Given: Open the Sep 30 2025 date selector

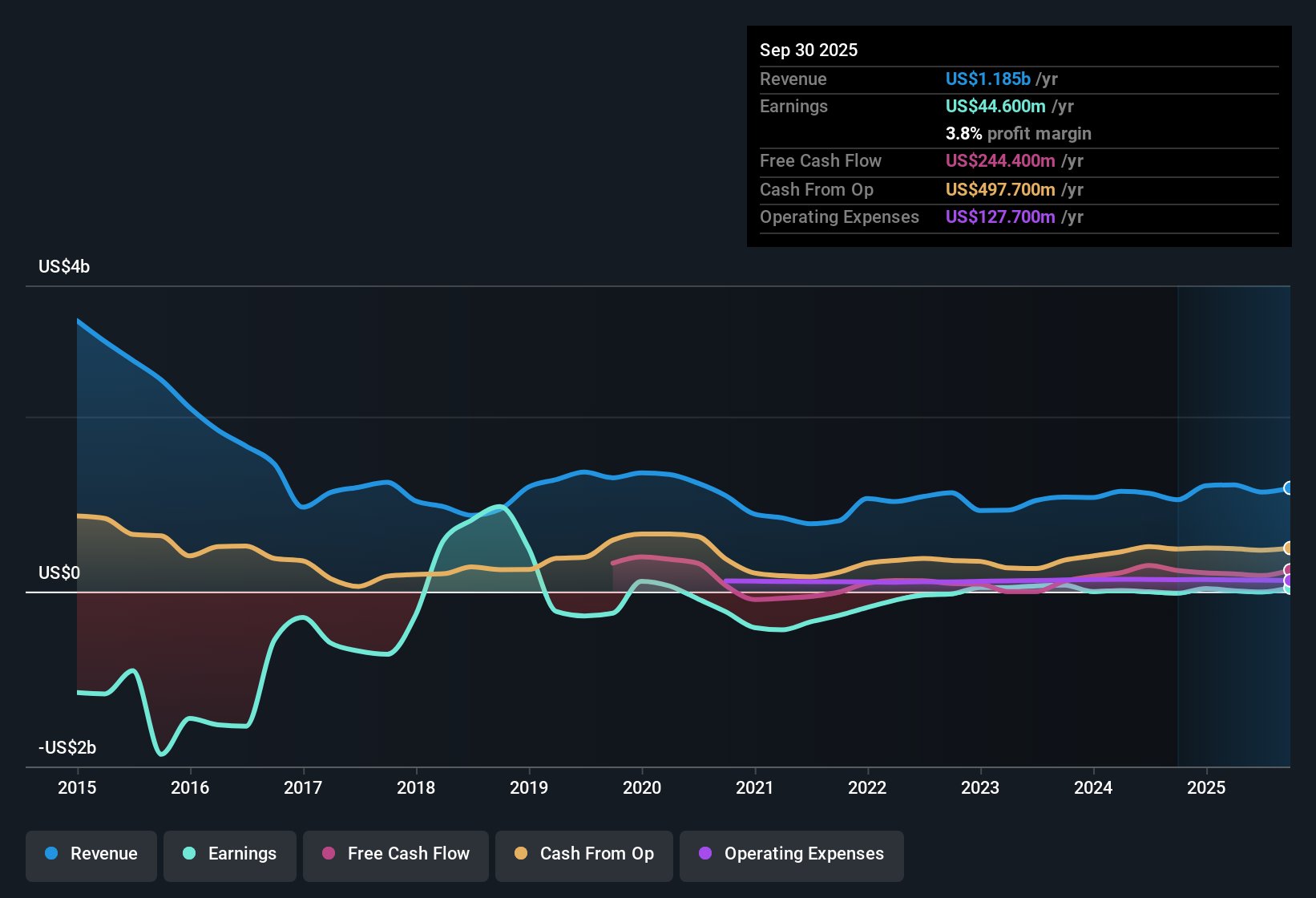Looking at the screenshot, I should point(809,50).
